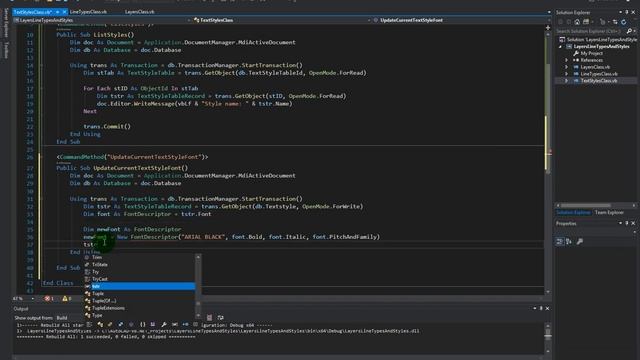This screenshot has height=360, width=640.
Task: Switch to the LineTypesClass.vb tab
Action: tap(88, 12)
